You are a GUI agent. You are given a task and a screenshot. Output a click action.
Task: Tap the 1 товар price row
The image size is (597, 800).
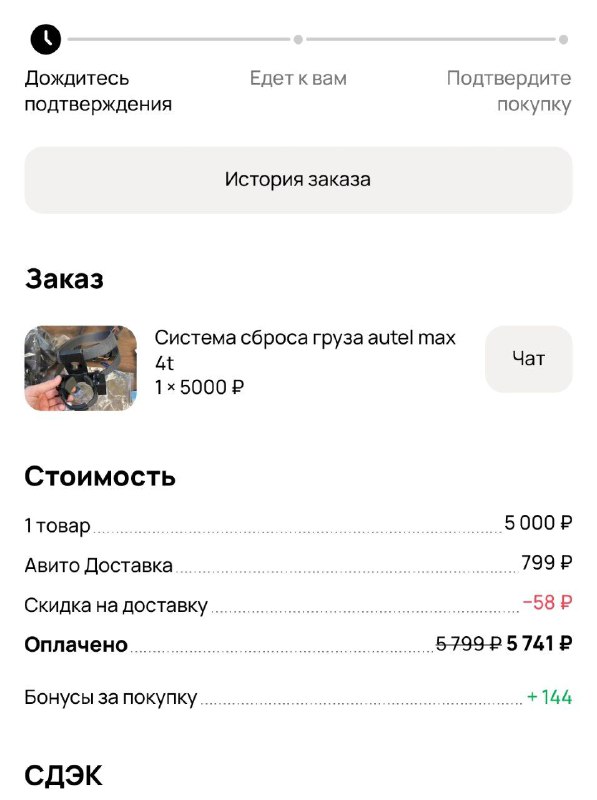(x=298, y=523)
